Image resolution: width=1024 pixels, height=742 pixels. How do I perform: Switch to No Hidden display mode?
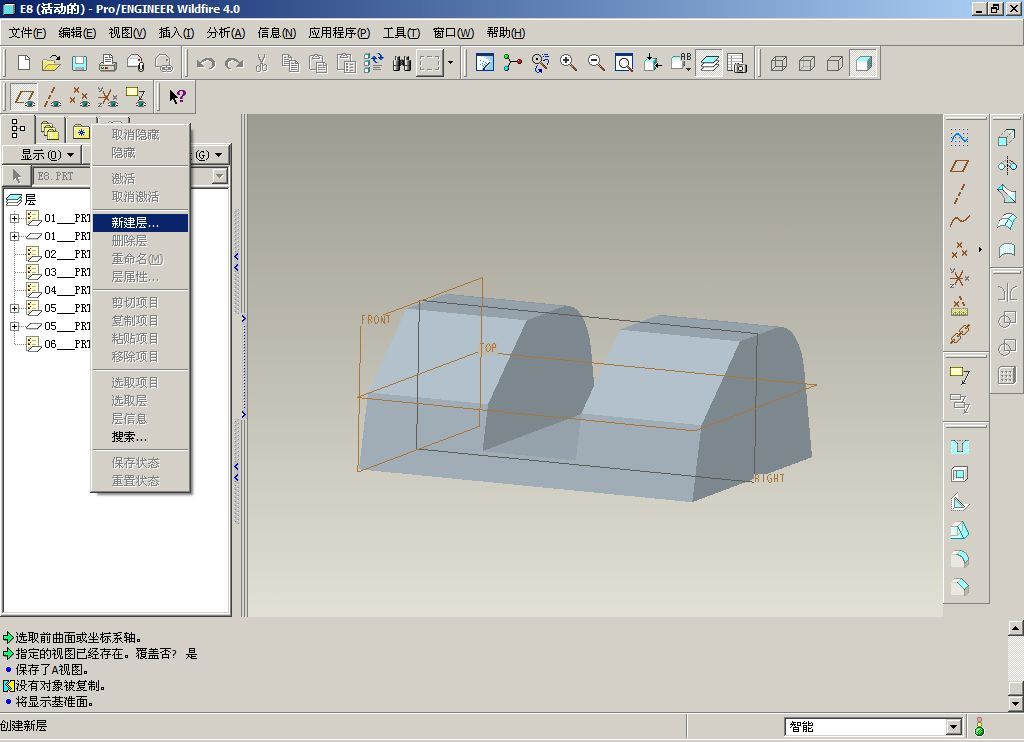835,63
